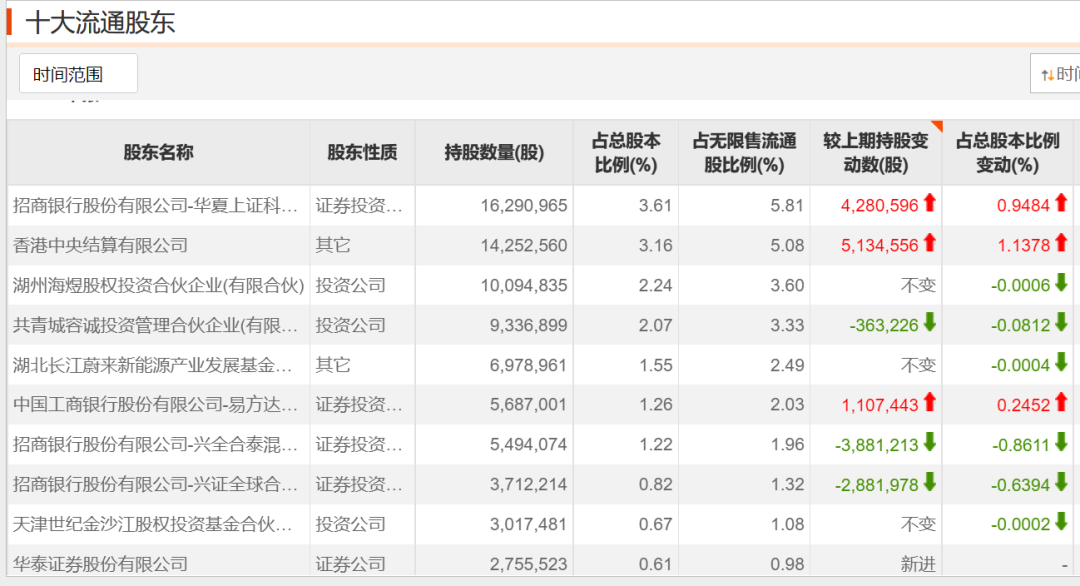Click the holding value 10,094,835

tap(523, 285)
